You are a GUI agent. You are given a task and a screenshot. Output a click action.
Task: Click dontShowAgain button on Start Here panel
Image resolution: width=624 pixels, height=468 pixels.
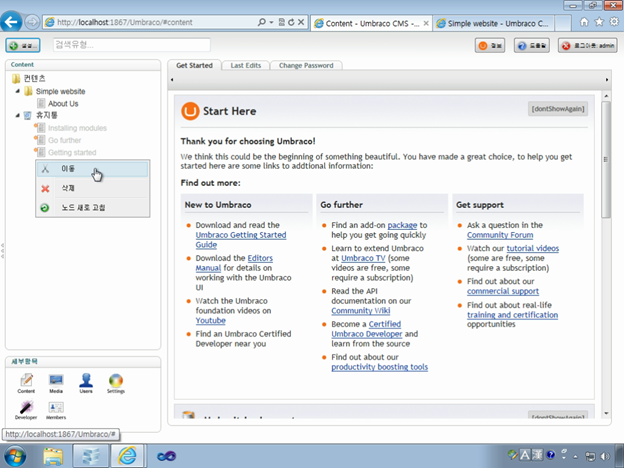[558, 109]
